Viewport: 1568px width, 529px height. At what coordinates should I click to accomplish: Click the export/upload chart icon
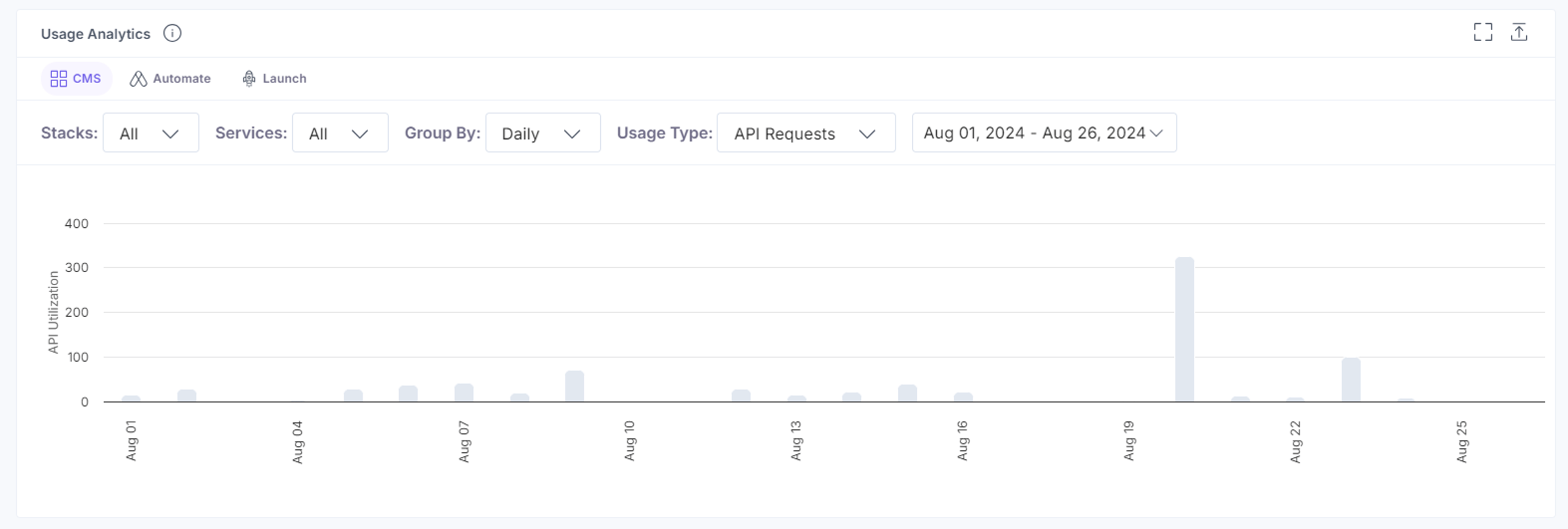(x=1519, y=32)
